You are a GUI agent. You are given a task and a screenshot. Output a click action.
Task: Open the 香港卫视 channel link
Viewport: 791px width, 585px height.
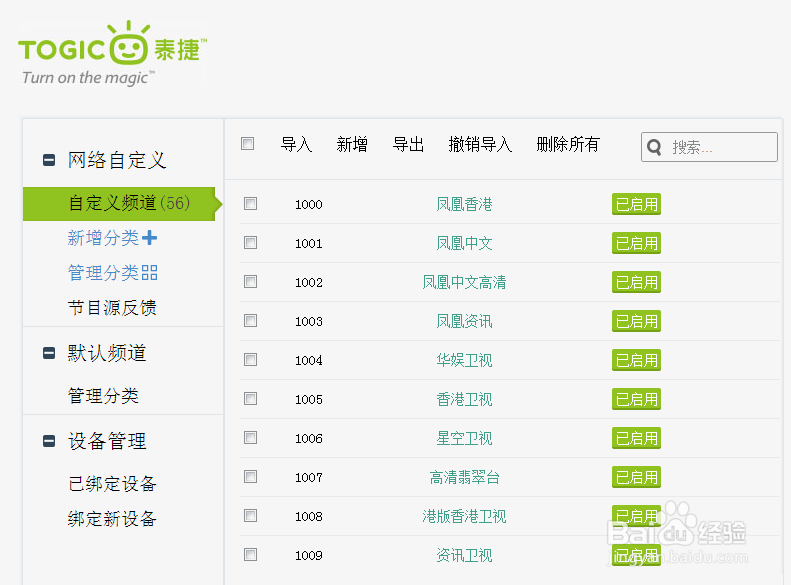[x=464, y=399]
